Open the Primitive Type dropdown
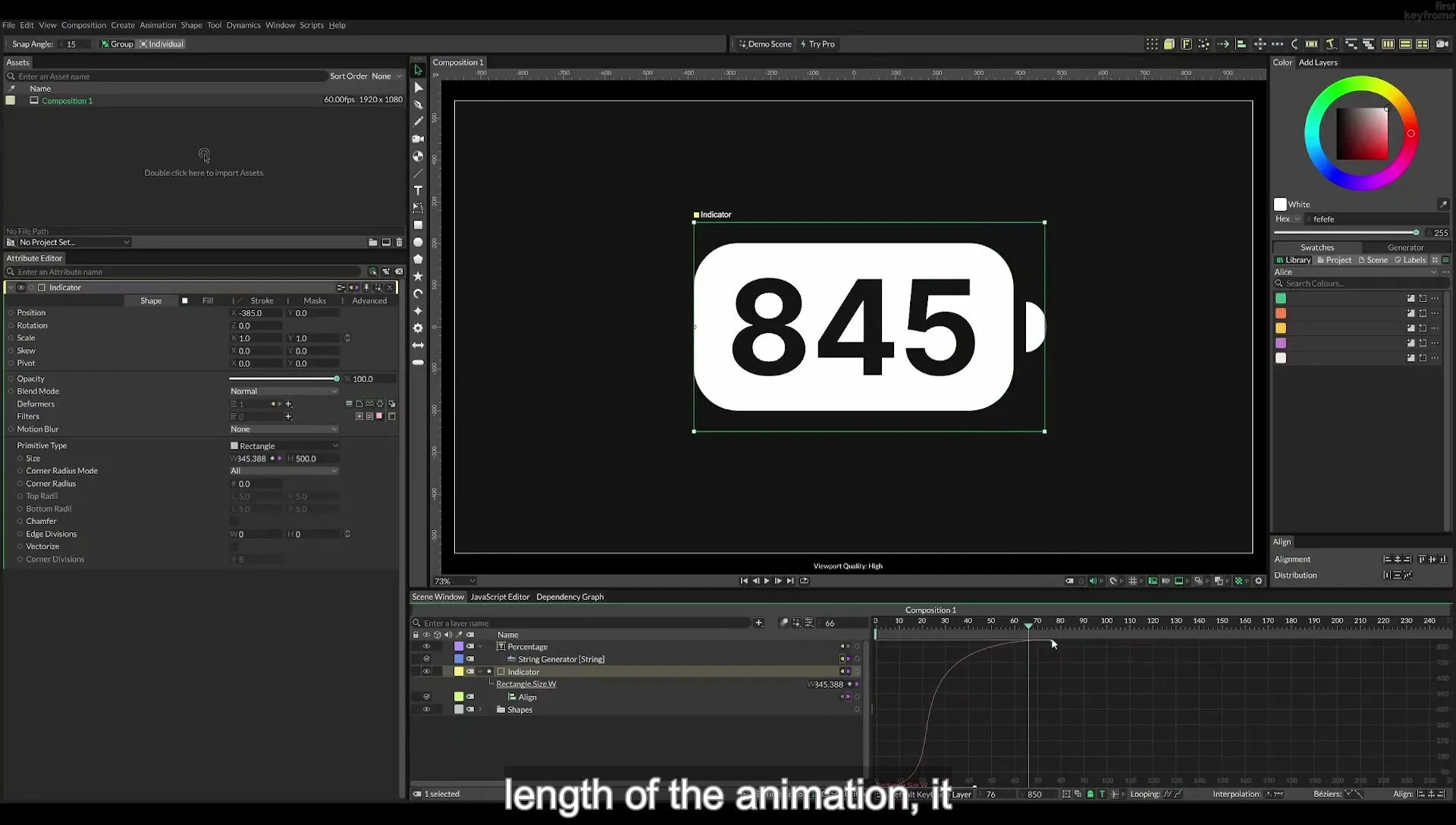The image size is (1456, 825). (284, 446)
